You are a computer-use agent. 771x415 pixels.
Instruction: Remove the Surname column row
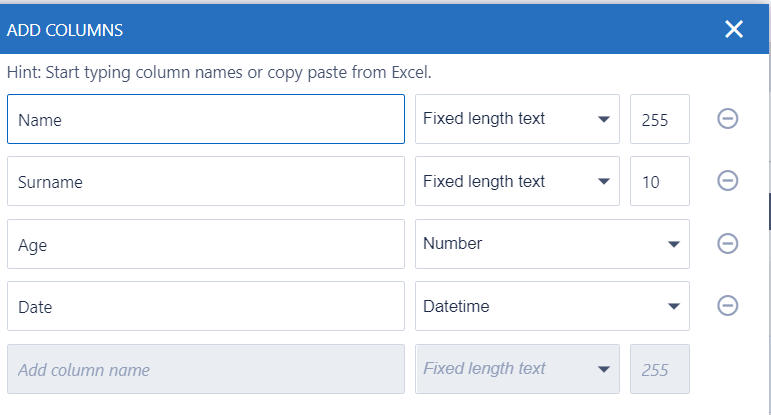(728, 181)
